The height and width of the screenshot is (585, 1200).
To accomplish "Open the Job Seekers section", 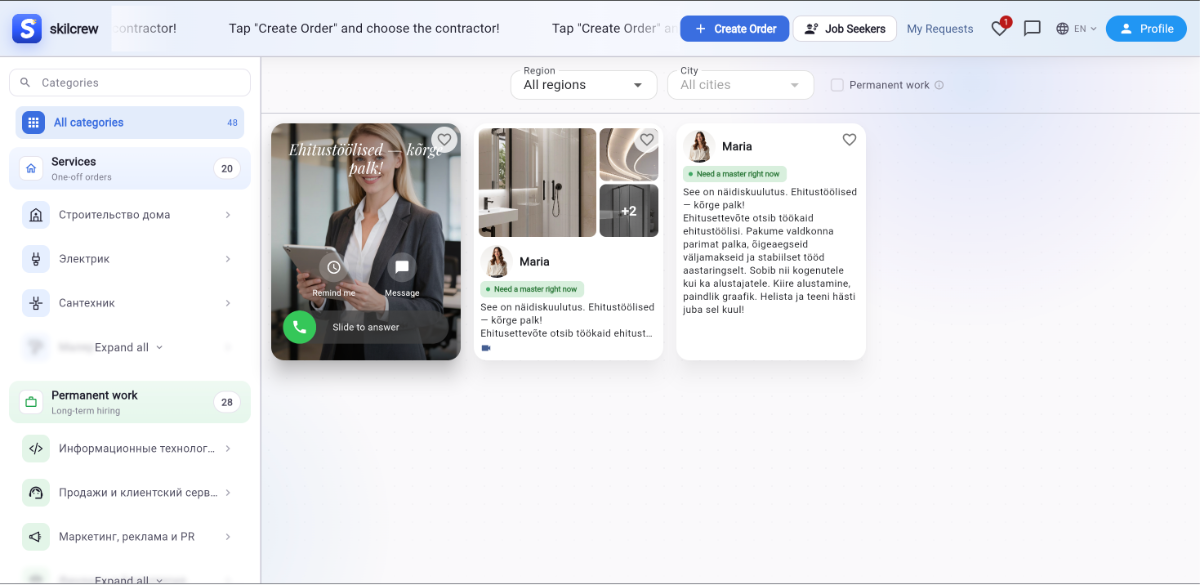I will click(845, 29).
